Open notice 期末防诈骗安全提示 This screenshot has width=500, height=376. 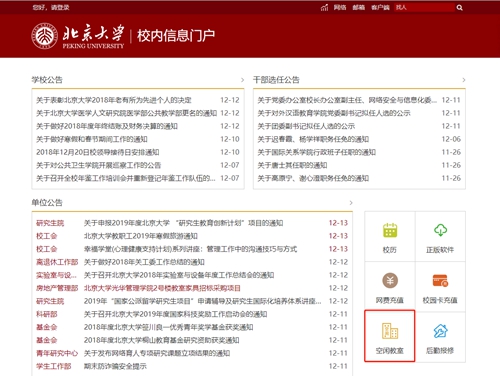coord(115,366)
